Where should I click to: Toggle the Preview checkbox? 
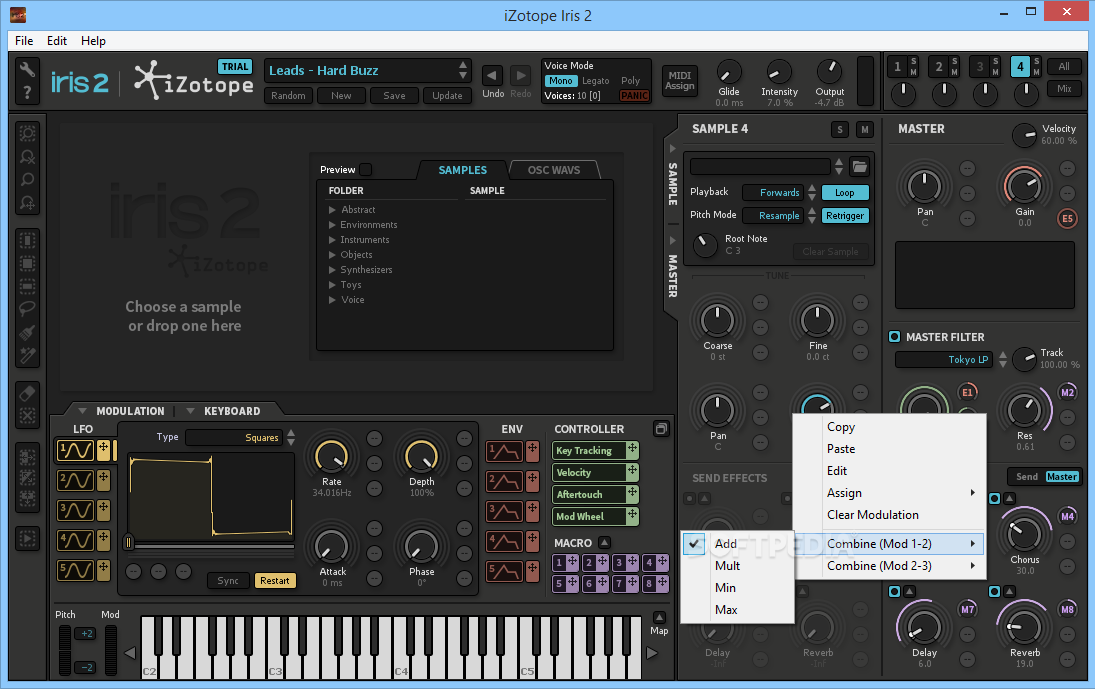[366, 170]
